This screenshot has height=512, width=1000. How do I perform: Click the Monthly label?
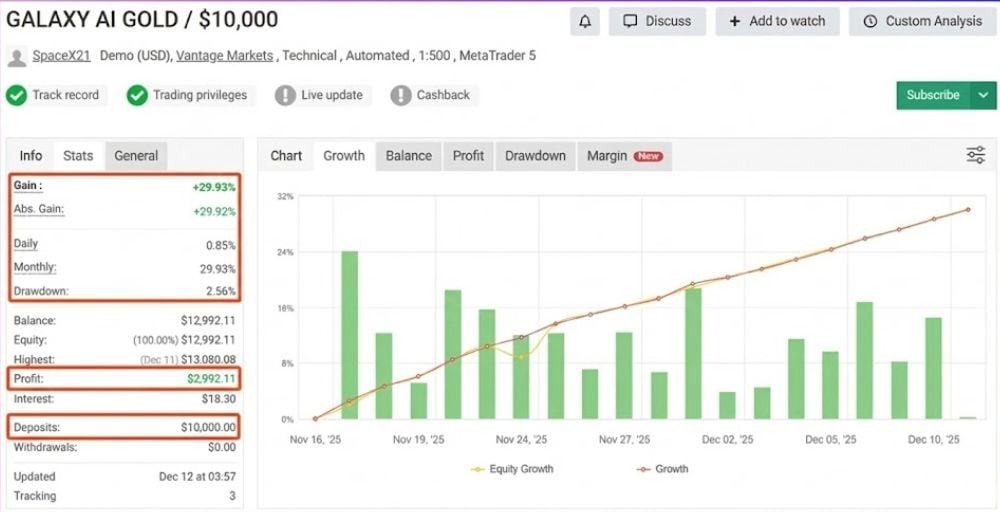pos(35,267)
